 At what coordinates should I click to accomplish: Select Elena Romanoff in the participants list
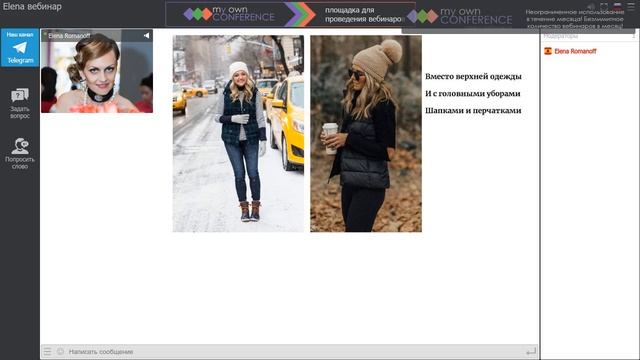click(575, 51)
